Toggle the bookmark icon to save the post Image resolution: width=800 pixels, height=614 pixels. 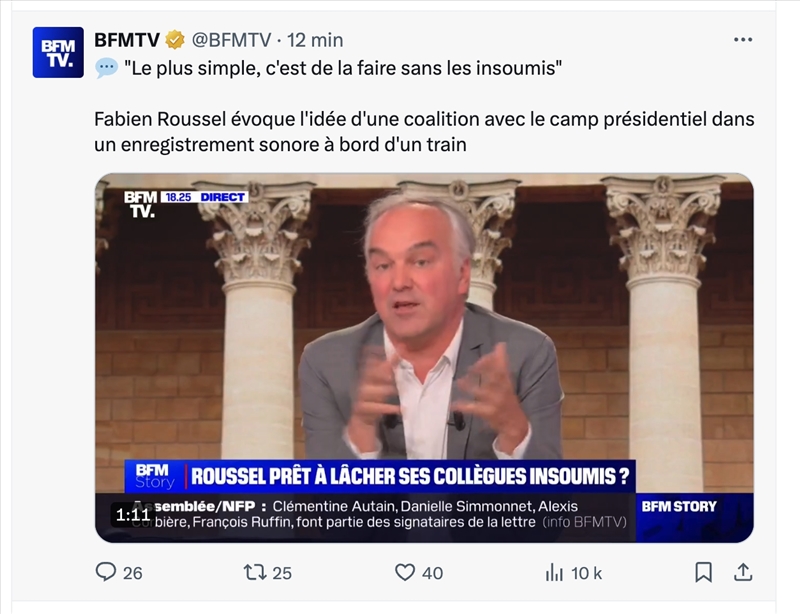[704, 572]
